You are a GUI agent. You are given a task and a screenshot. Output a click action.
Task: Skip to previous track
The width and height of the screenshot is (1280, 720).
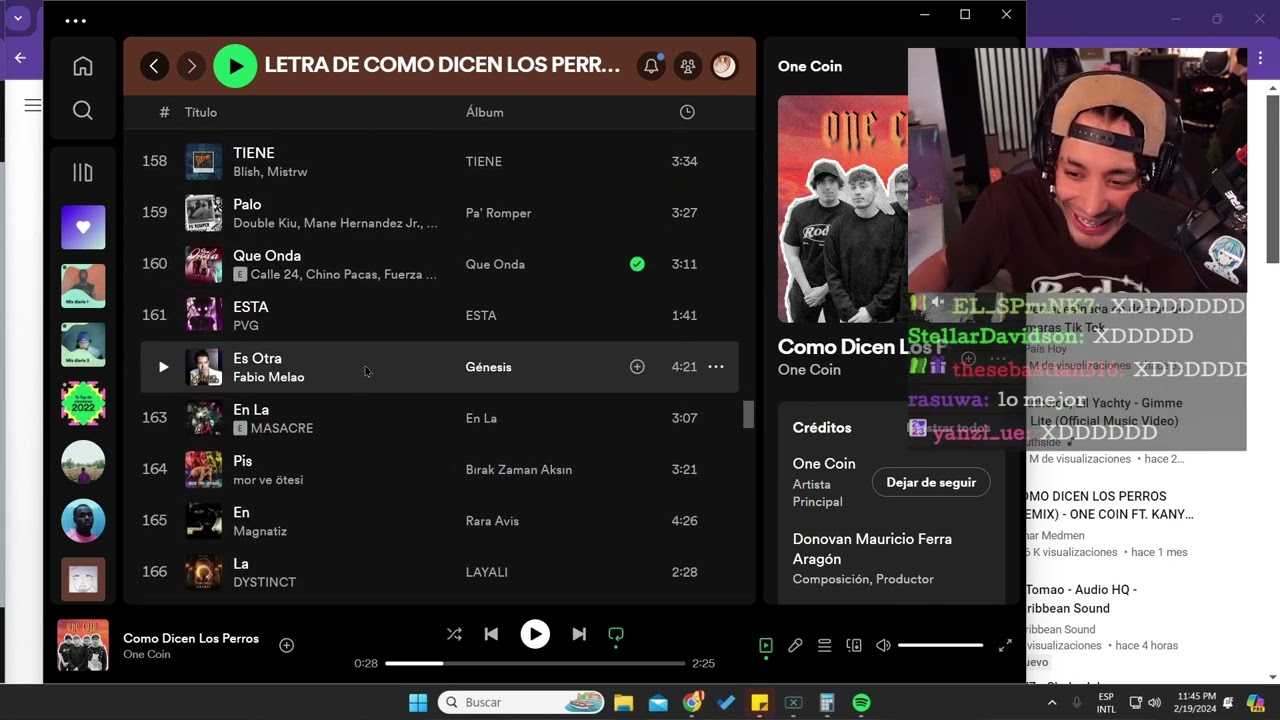tap(491, 634)
